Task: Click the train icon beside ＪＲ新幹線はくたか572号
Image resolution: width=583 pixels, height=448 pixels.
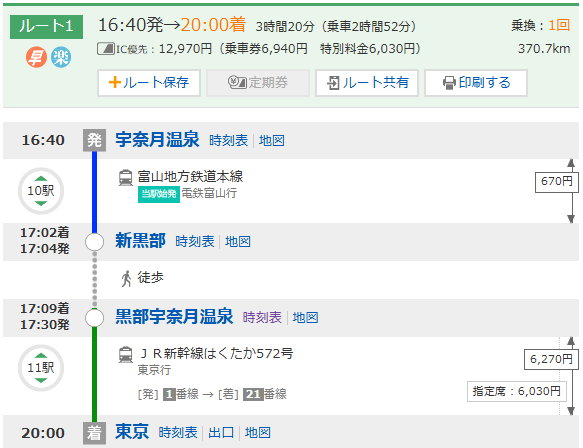Action: [x=126, y=354]
